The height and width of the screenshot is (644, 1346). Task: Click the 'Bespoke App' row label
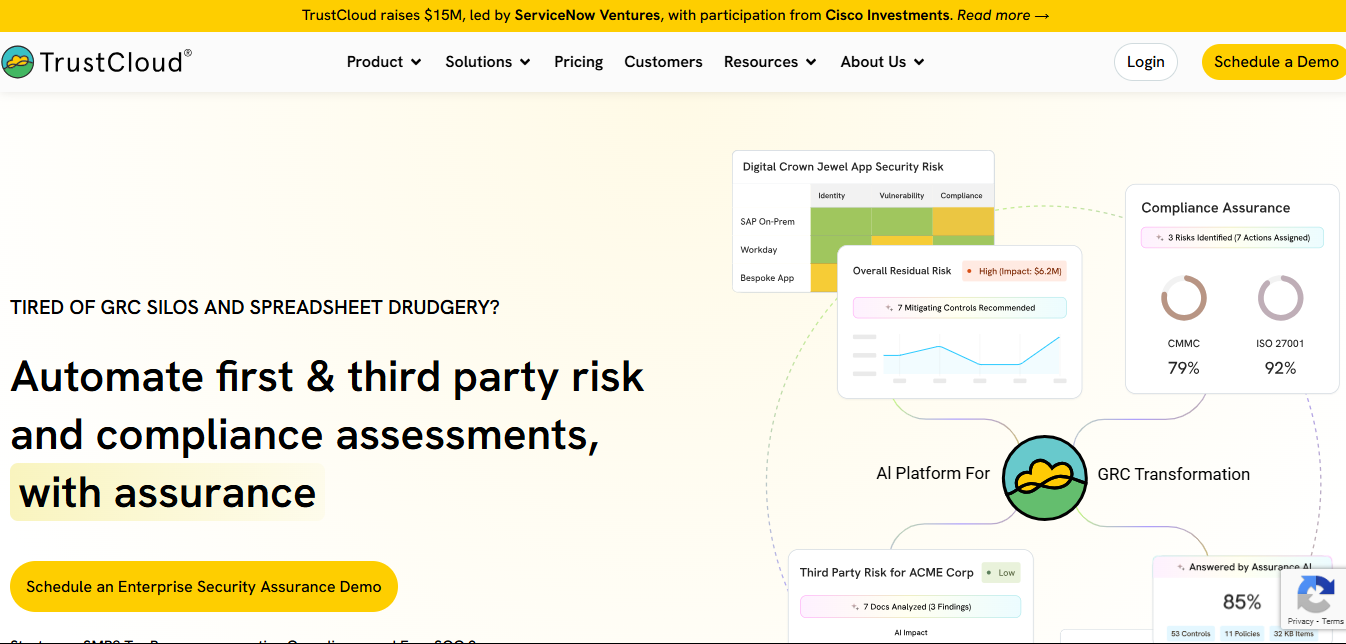pyautogui.click(x=767, y=278)
